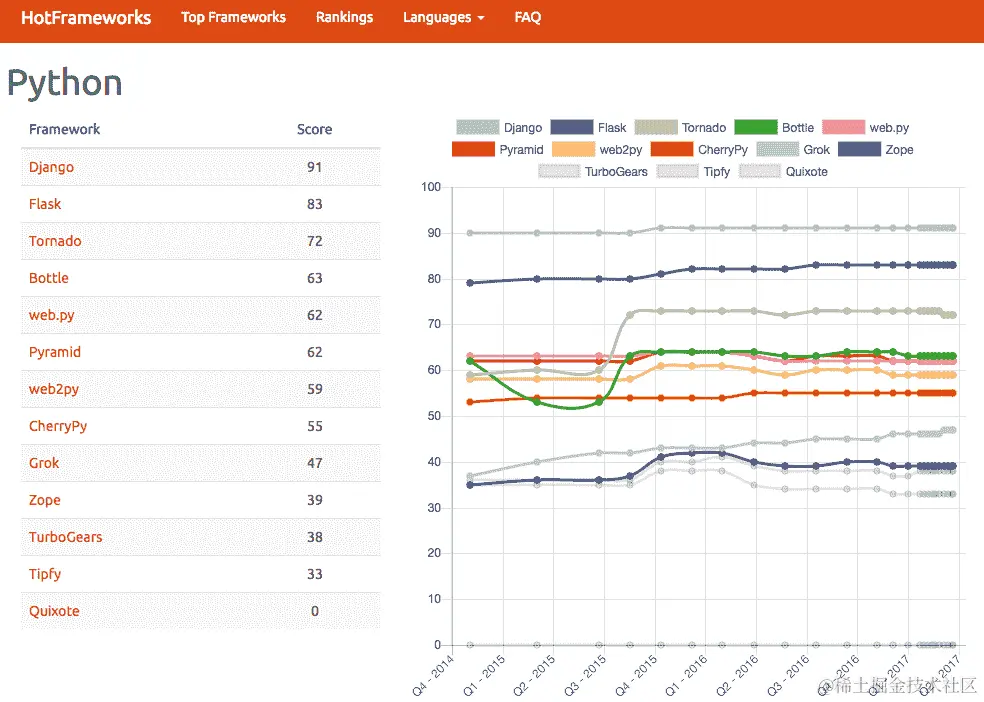Go to the Top Frameworks menu item

point(233,18)
